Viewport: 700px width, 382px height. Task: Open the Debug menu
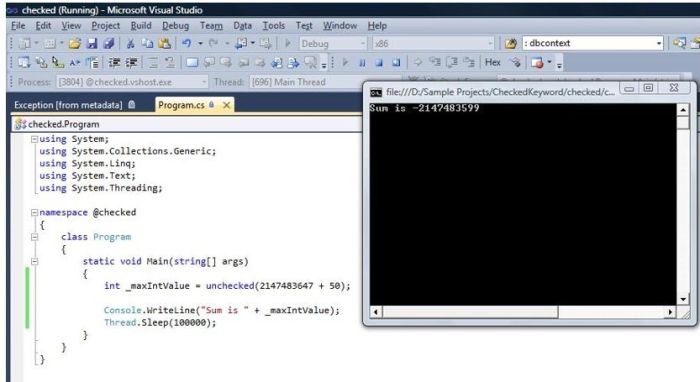pos(175,26)
